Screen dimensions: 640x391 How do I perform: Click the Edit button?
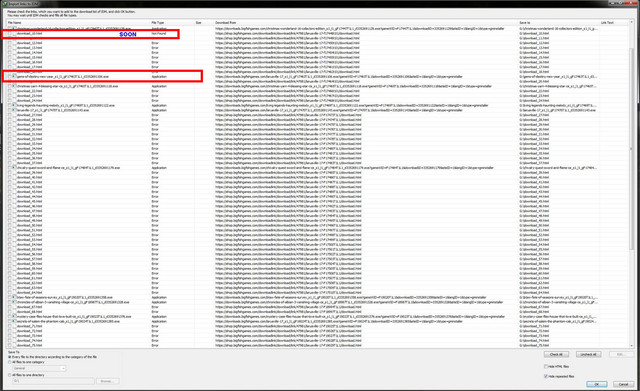(621, 354)
